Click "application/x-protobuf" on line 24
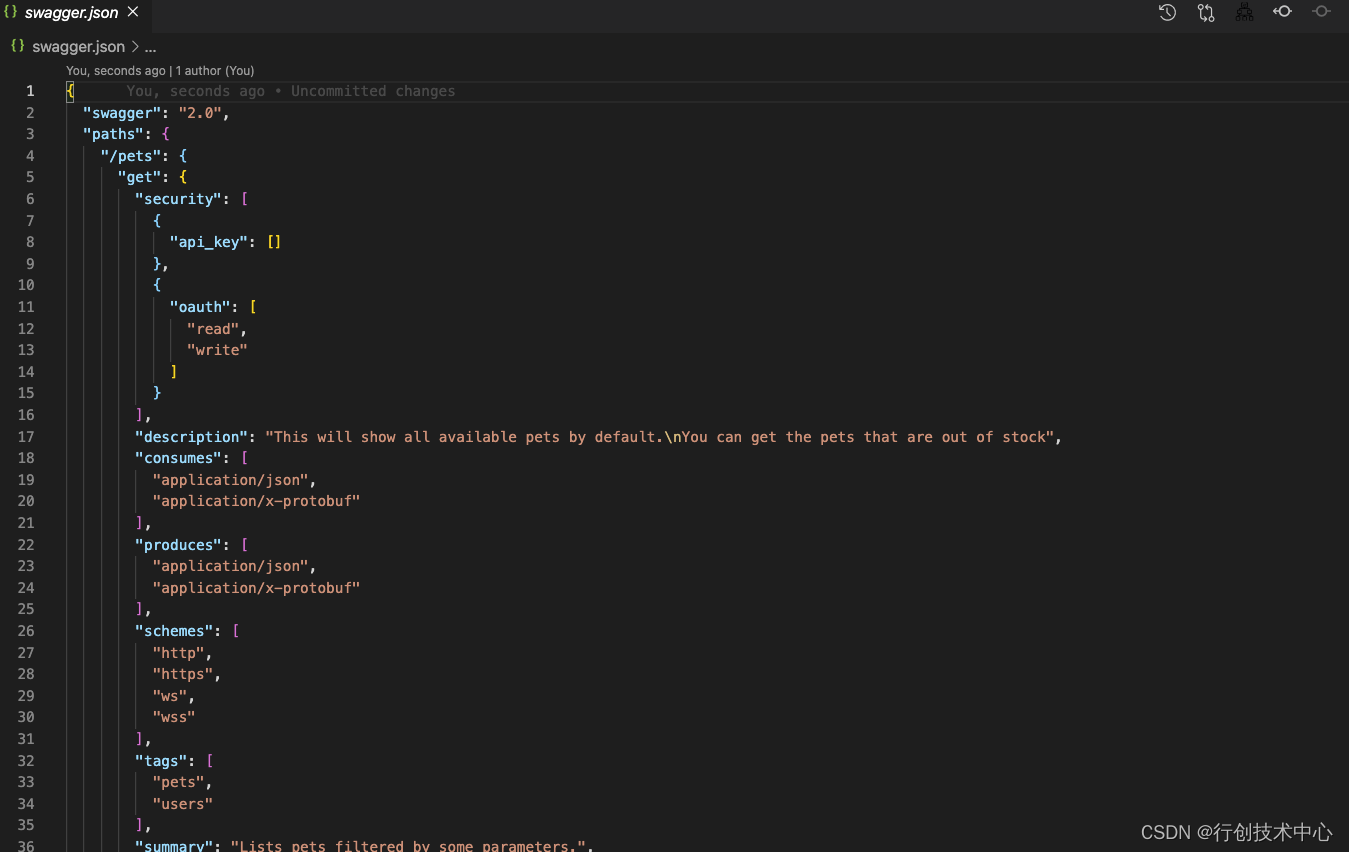This screenshot has width=1349, height=852. (256, 588)
